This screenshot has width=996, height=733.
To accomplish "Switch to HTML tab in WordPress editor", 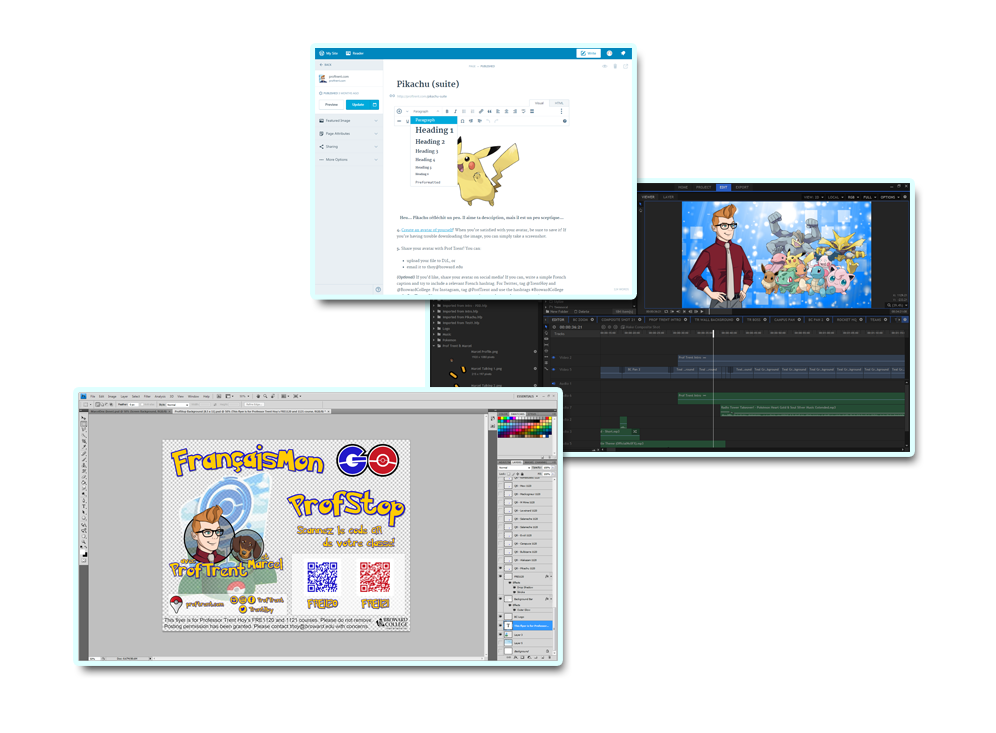I will [x=559, y=103].
